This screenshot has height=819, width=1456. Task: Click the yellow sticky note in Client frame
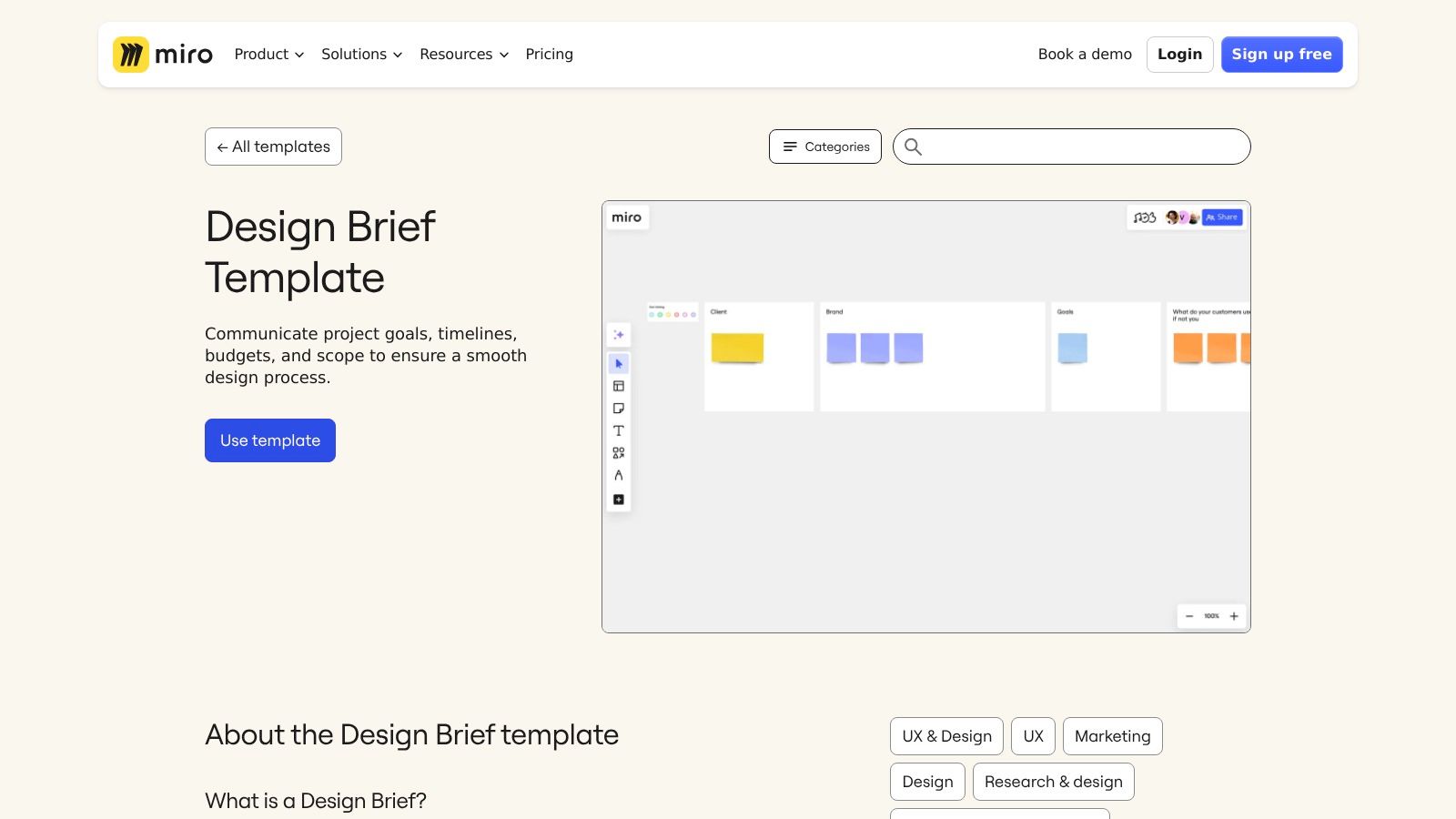coord(737,348)
